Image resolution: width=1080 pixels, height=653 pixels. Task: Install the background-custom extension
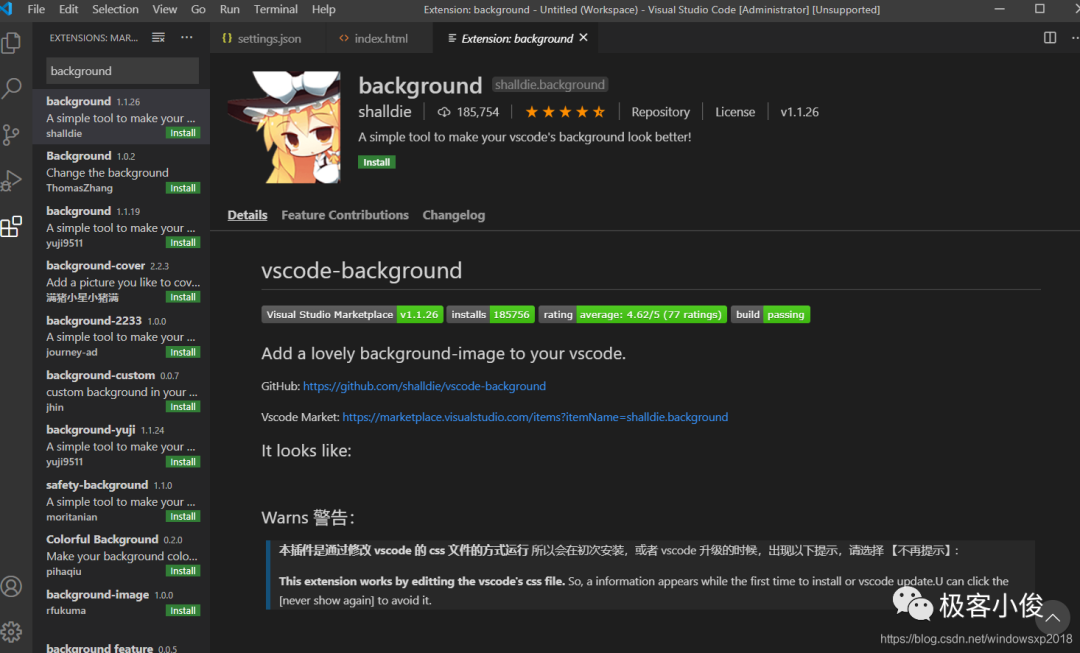(183, 406)
